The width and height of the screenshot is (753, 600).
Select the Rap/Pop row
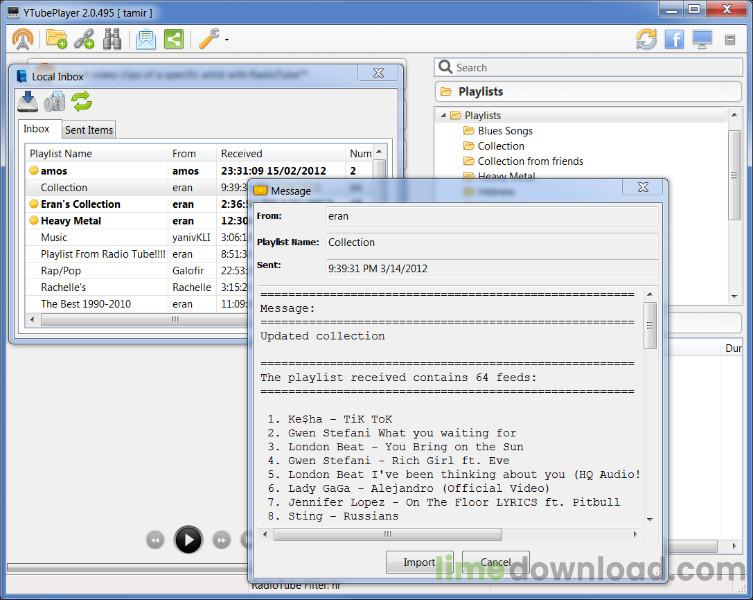click(x=137, y=270)
